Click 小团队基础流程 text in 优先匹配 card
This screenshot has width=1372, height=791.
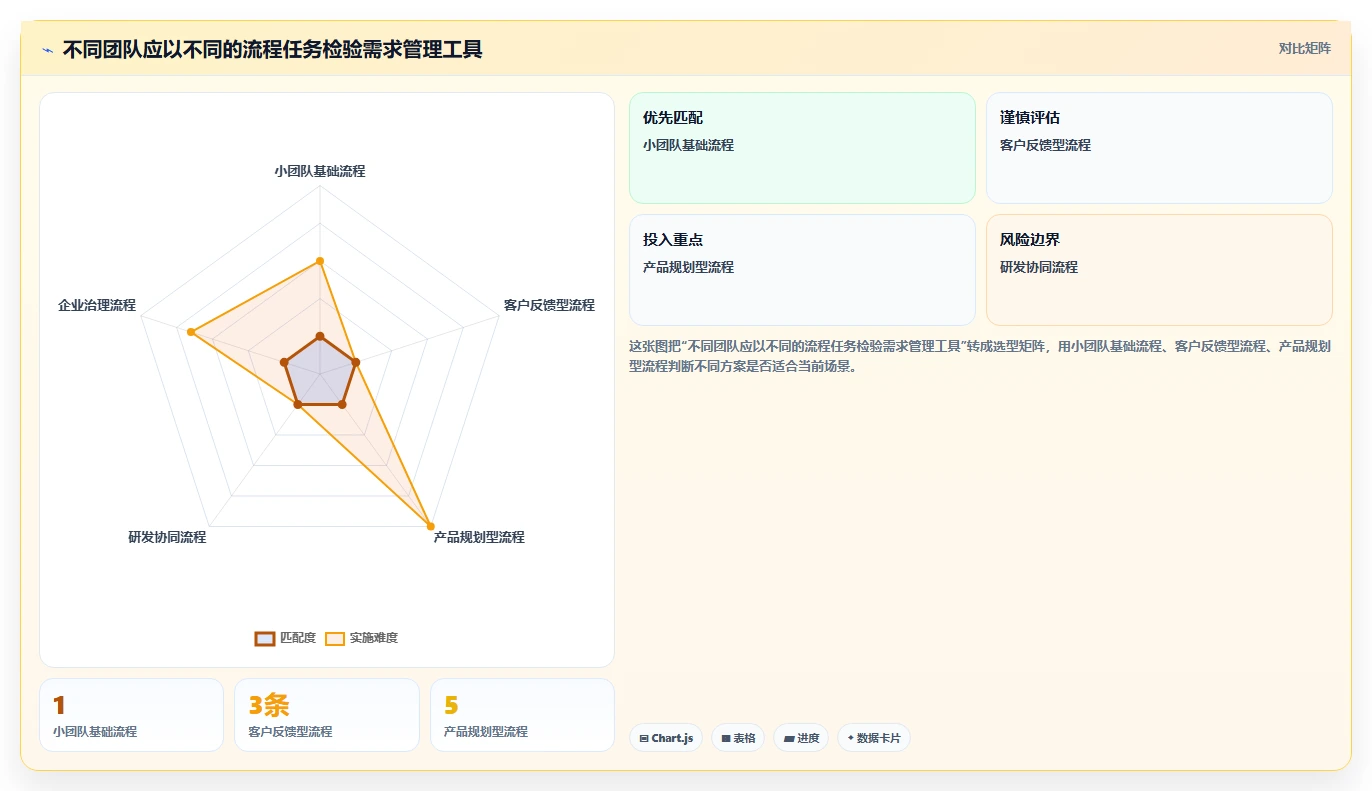point(689,145)
